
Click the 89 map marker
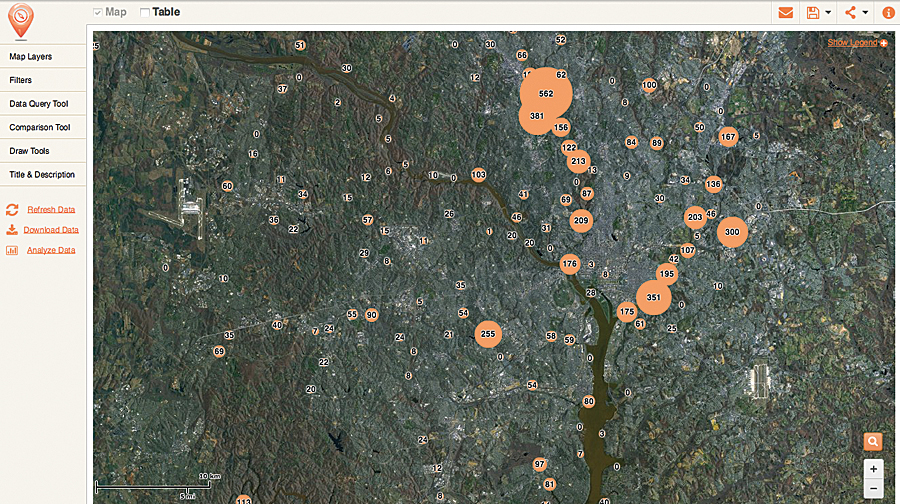657,143
